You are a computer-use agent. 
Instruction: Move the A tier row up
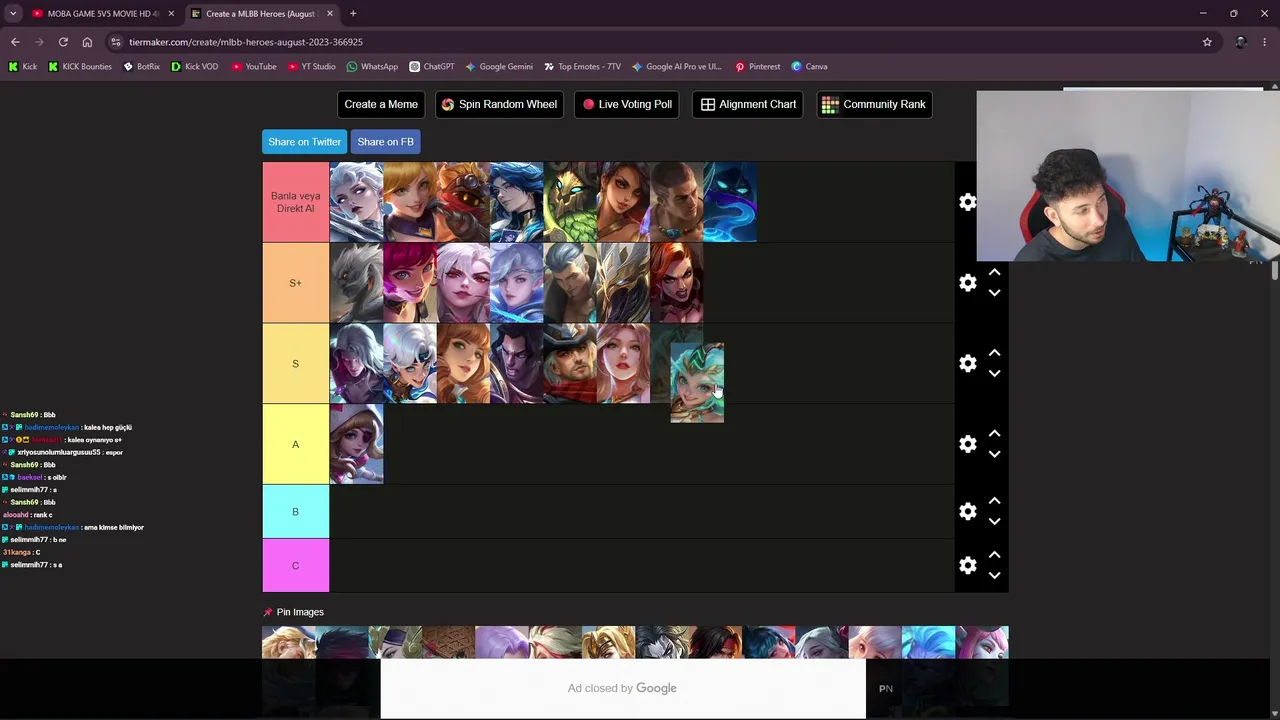(994, 434)
